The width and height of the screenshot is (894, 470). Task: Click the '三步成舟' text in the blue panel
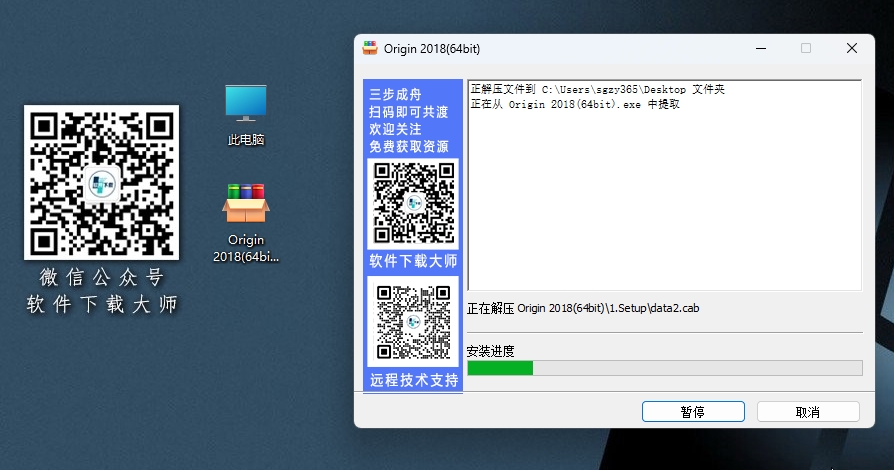[395, 94]
